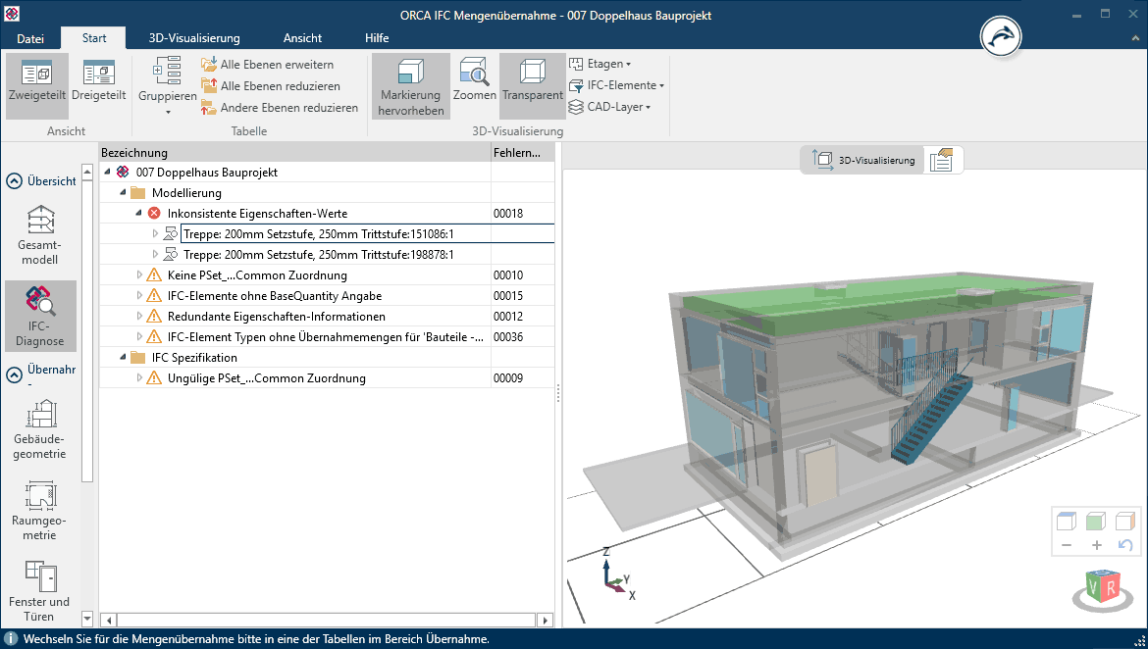Screen dimensions: 1148x649
Task: Click the info icon in status bar
Action: click(x=11, y=639)
